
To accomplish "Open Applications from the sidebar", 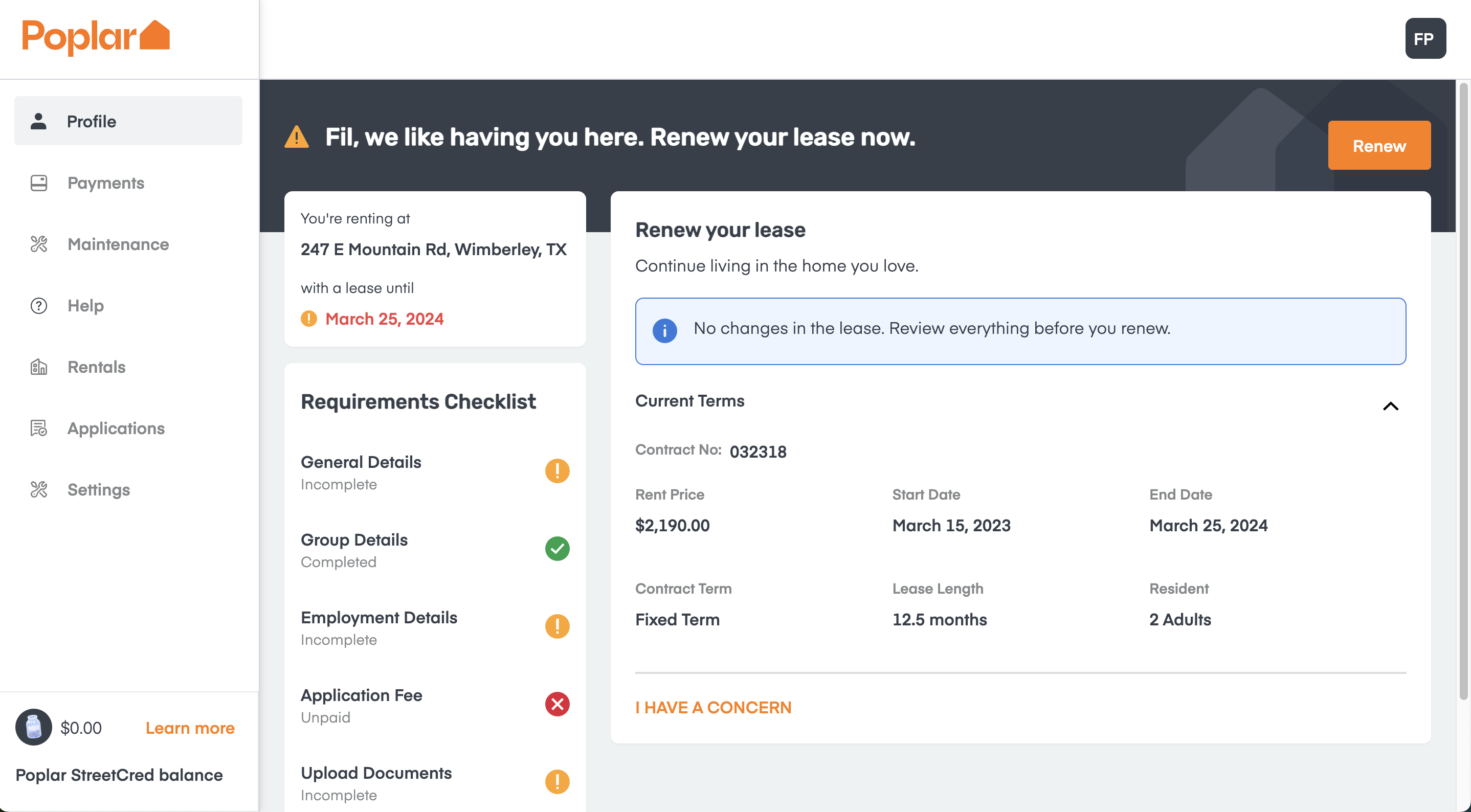I will click(116, 428).
